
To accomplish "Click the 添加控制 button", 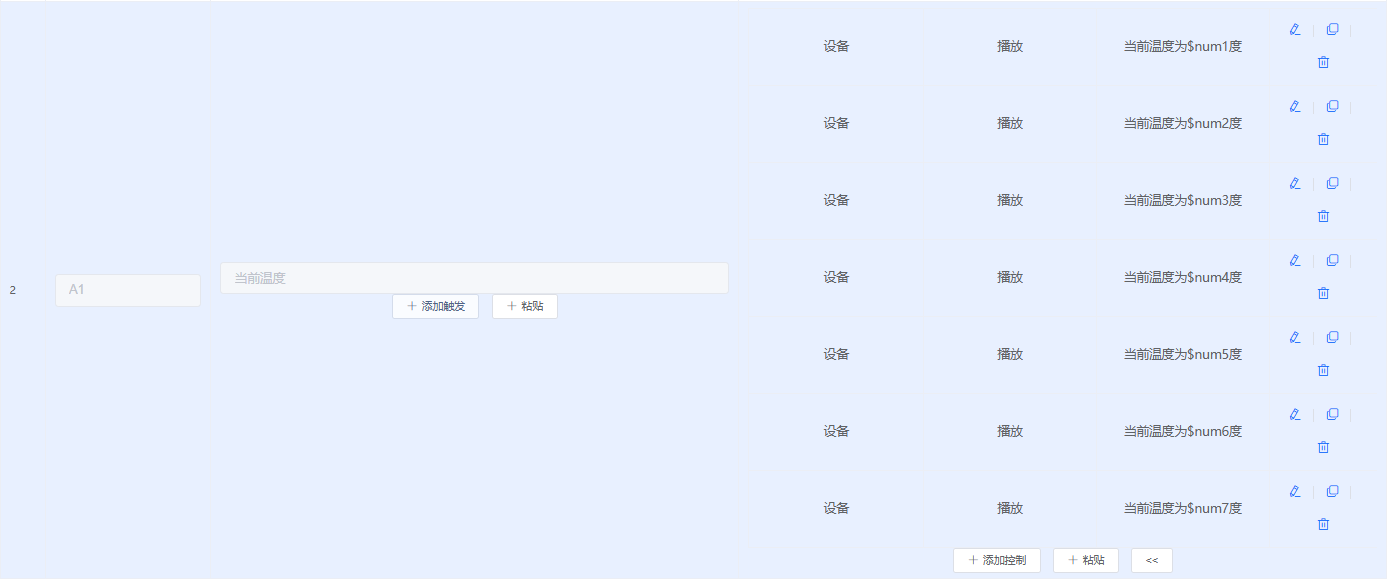I will 997,560.
